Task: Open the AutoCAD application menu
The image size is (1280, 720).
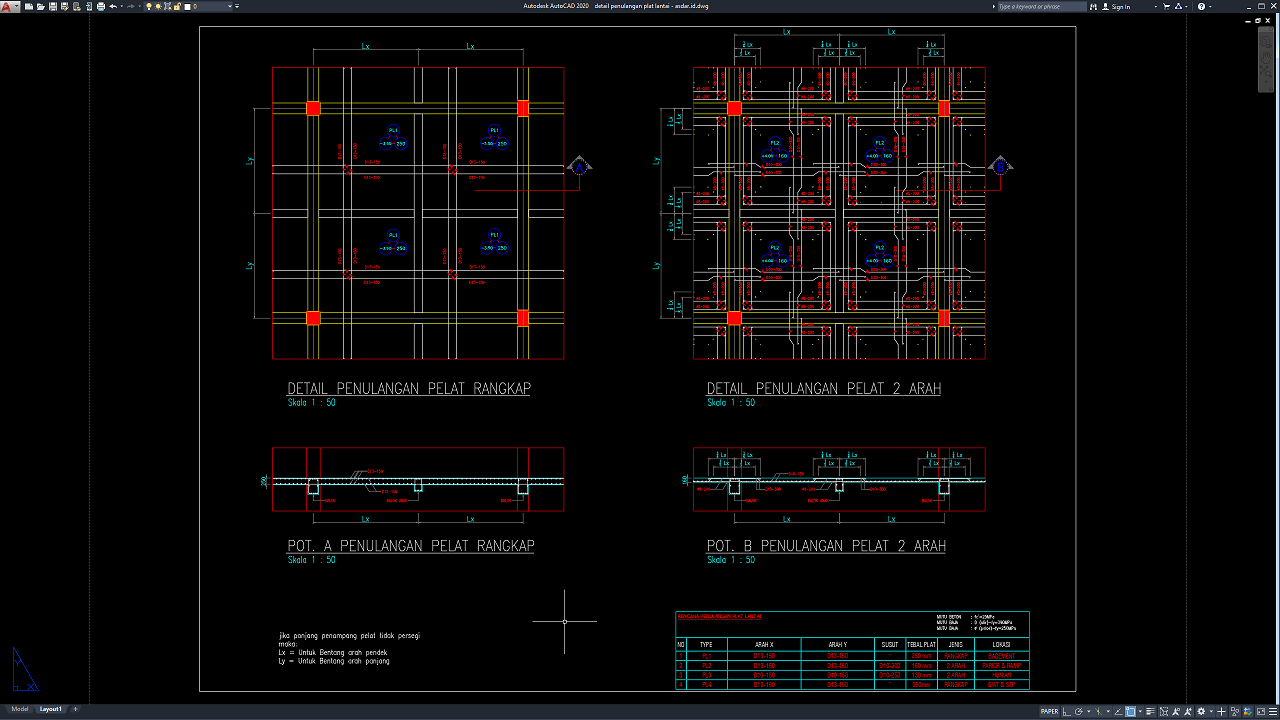Action: [8, 7]
